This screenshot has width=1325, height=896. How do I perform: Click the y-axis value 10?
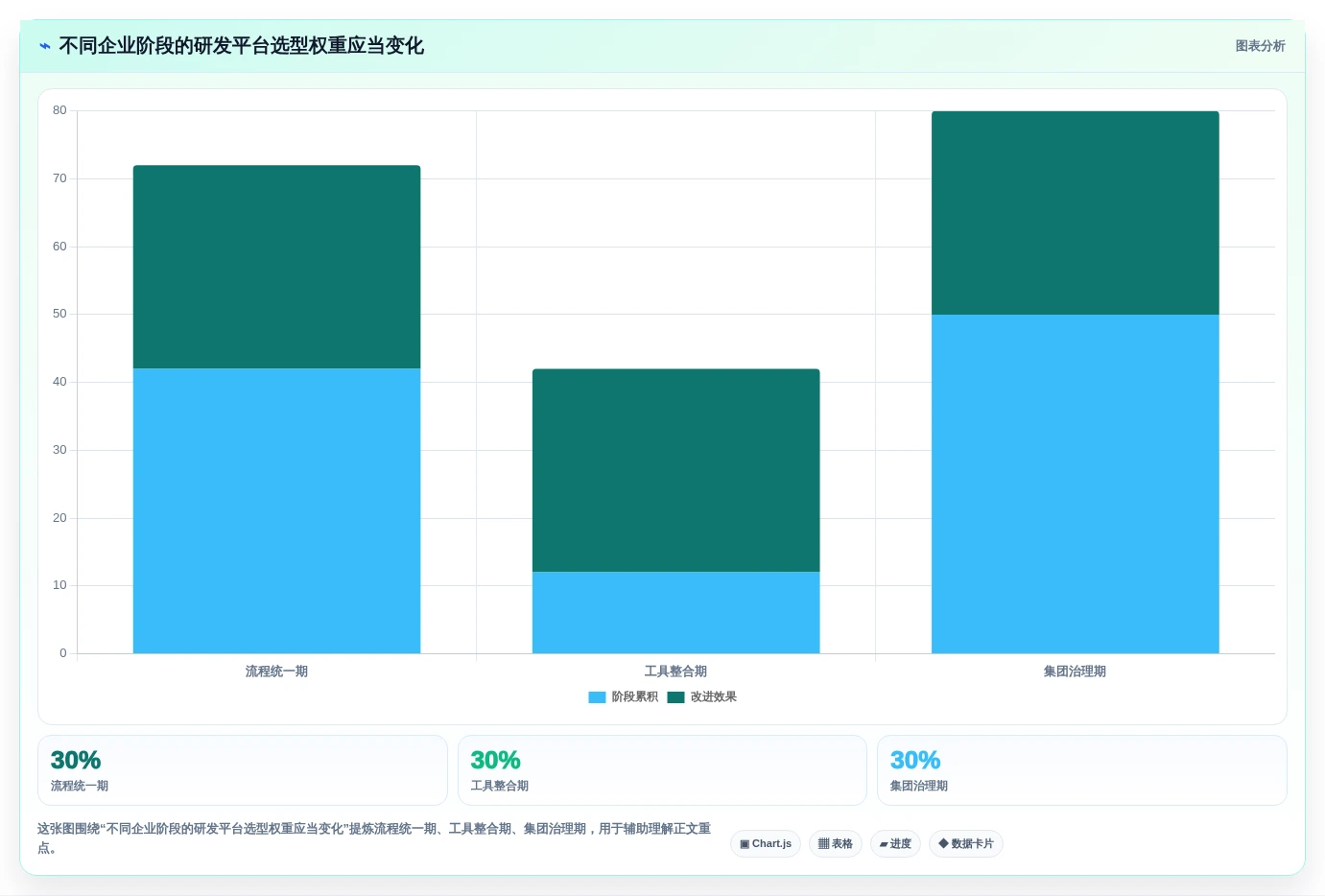click(59, 585)
